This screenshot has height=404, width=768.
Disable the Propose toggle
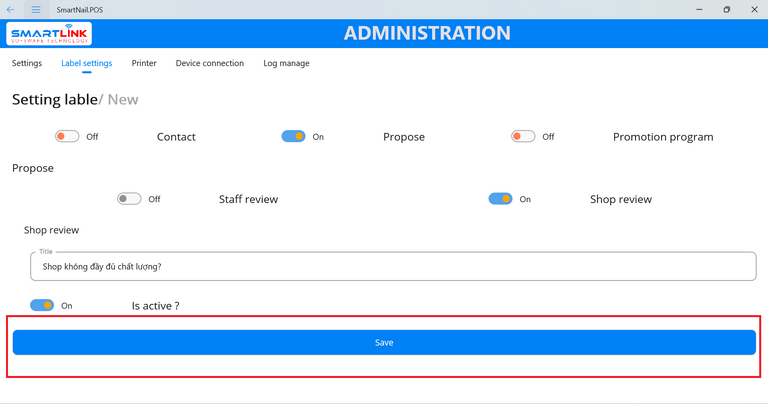pyautogui.click(x=293, y=137)
